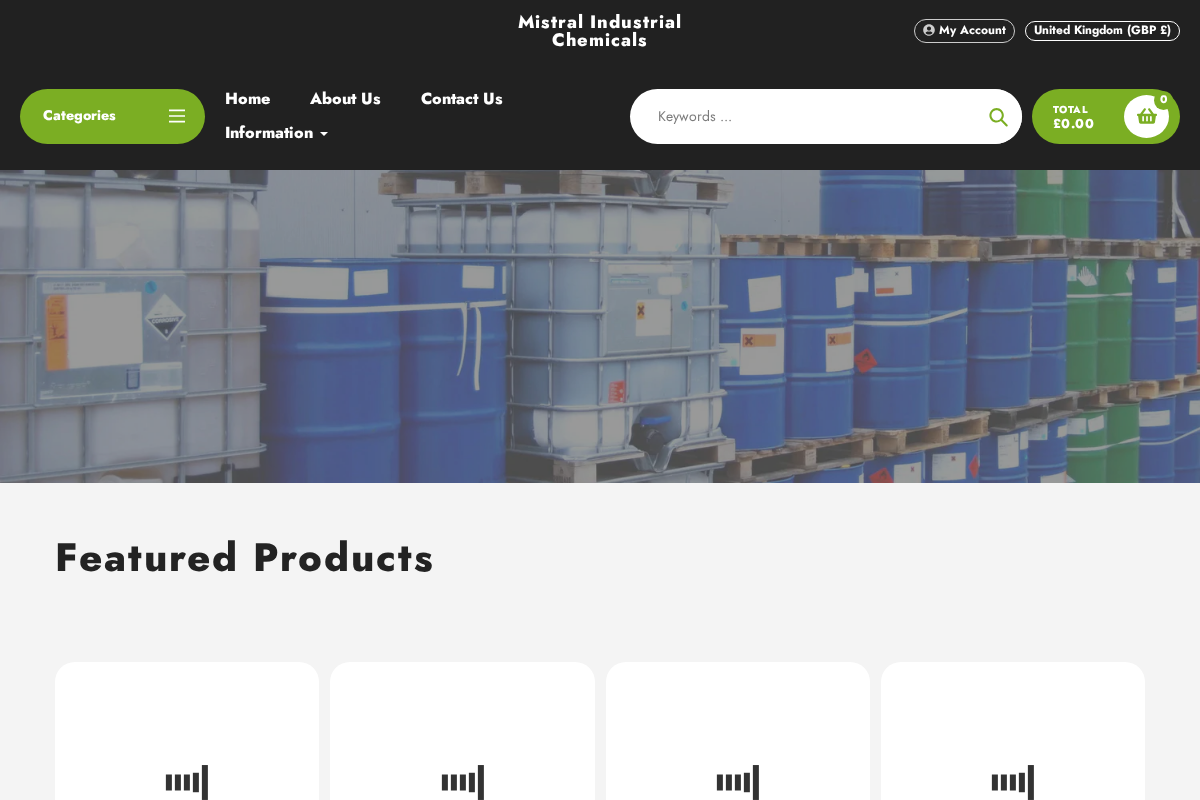Click the hamburger icon on Categories button
Viewport: 1200px width, 800px height.
pos(177,116)
